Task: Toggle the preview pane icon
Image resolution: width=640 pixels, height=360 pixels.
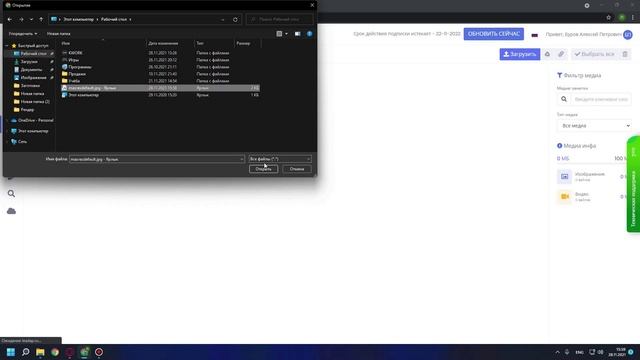Action: pos(298,33)
